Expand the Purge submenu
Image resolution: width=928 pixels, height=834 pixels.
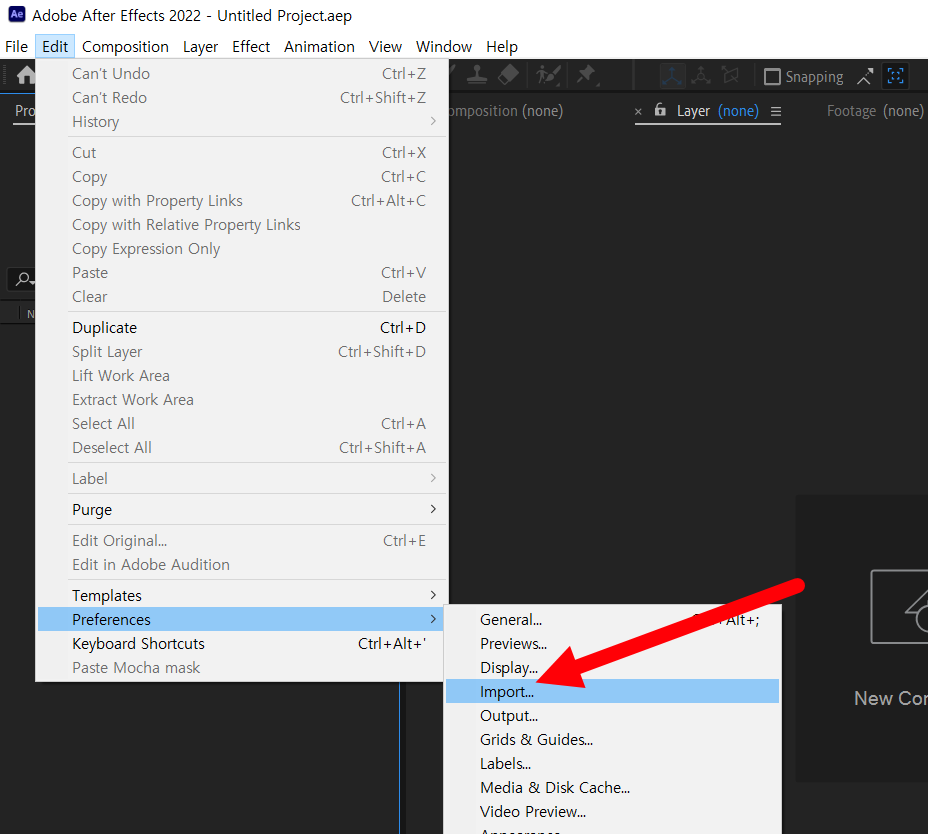(x=241, y=510)
